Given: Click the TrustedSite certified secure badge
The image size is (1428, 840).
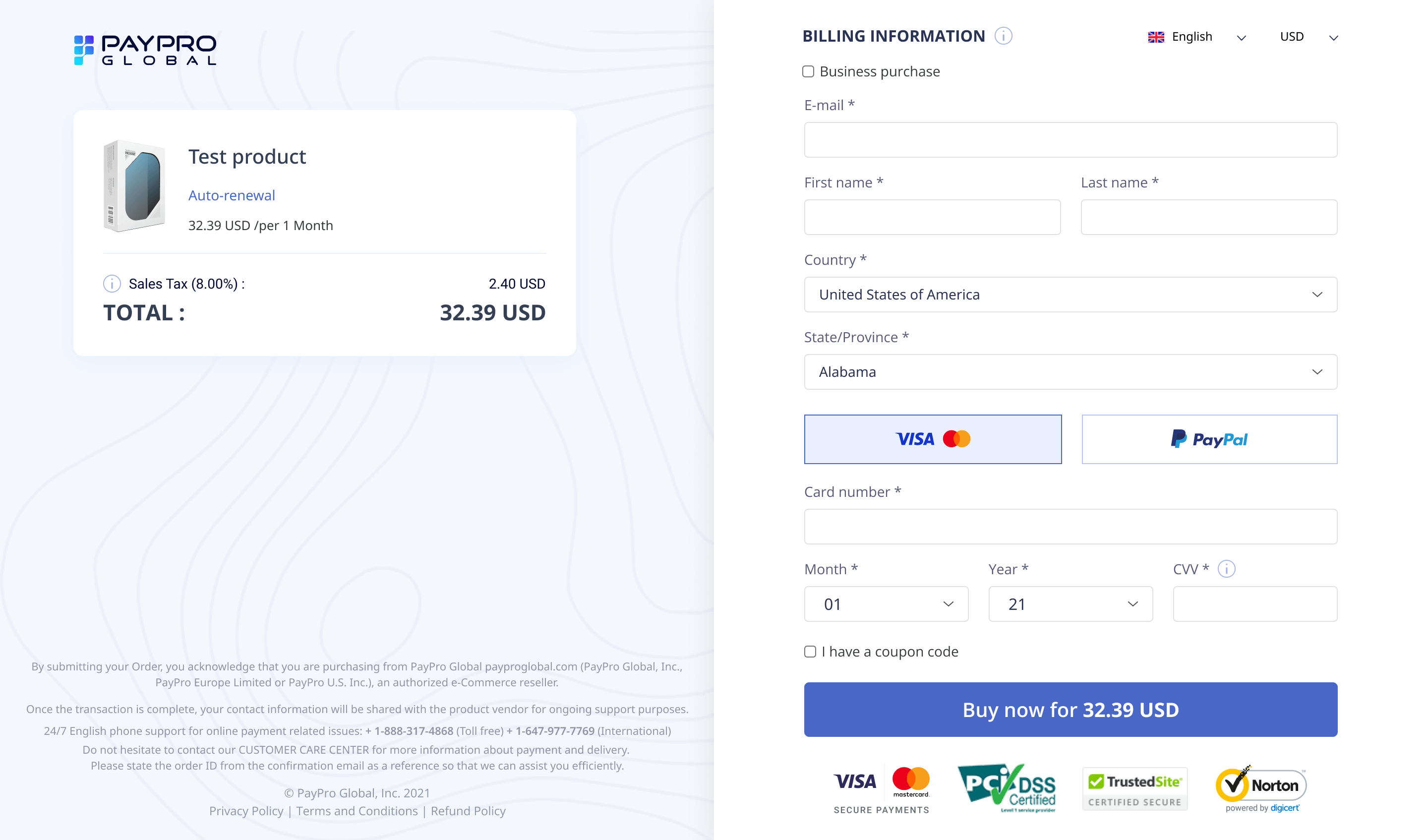Looking at the screenshot, I should [x=1134, y=788].
